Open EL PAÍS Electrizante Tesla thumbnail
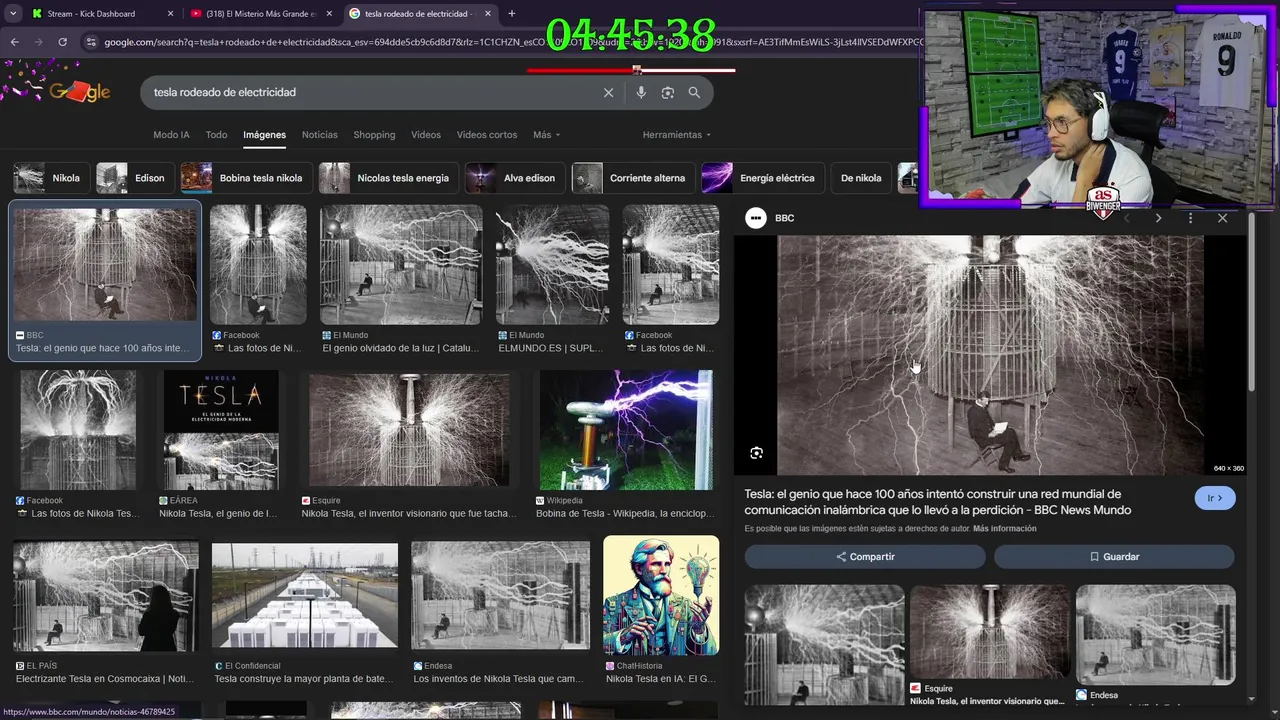 point(106,598)
